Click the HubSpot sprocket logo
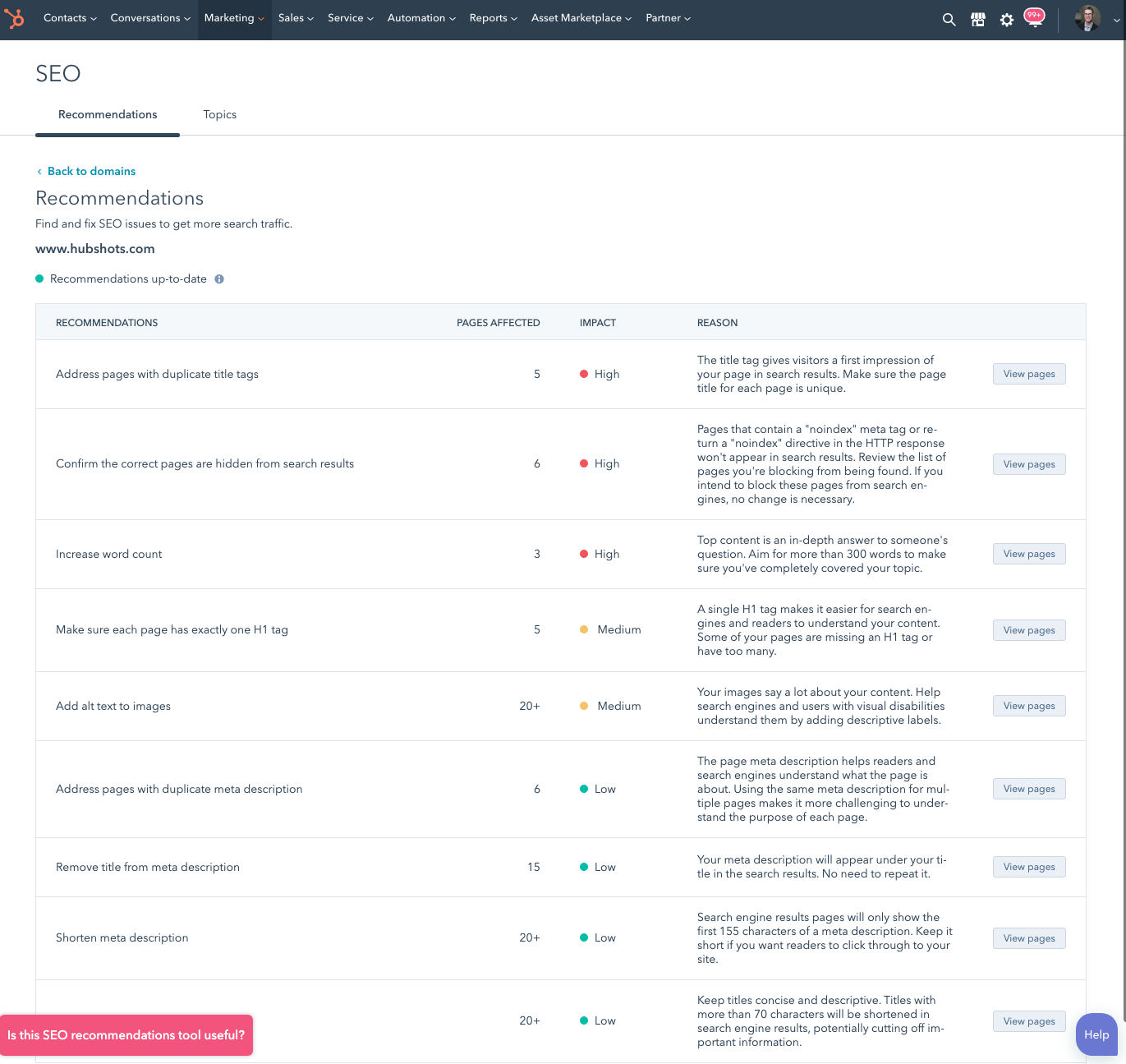Screen dimensions: 1126x1064 pyautogui.click(x=15, y=18)
